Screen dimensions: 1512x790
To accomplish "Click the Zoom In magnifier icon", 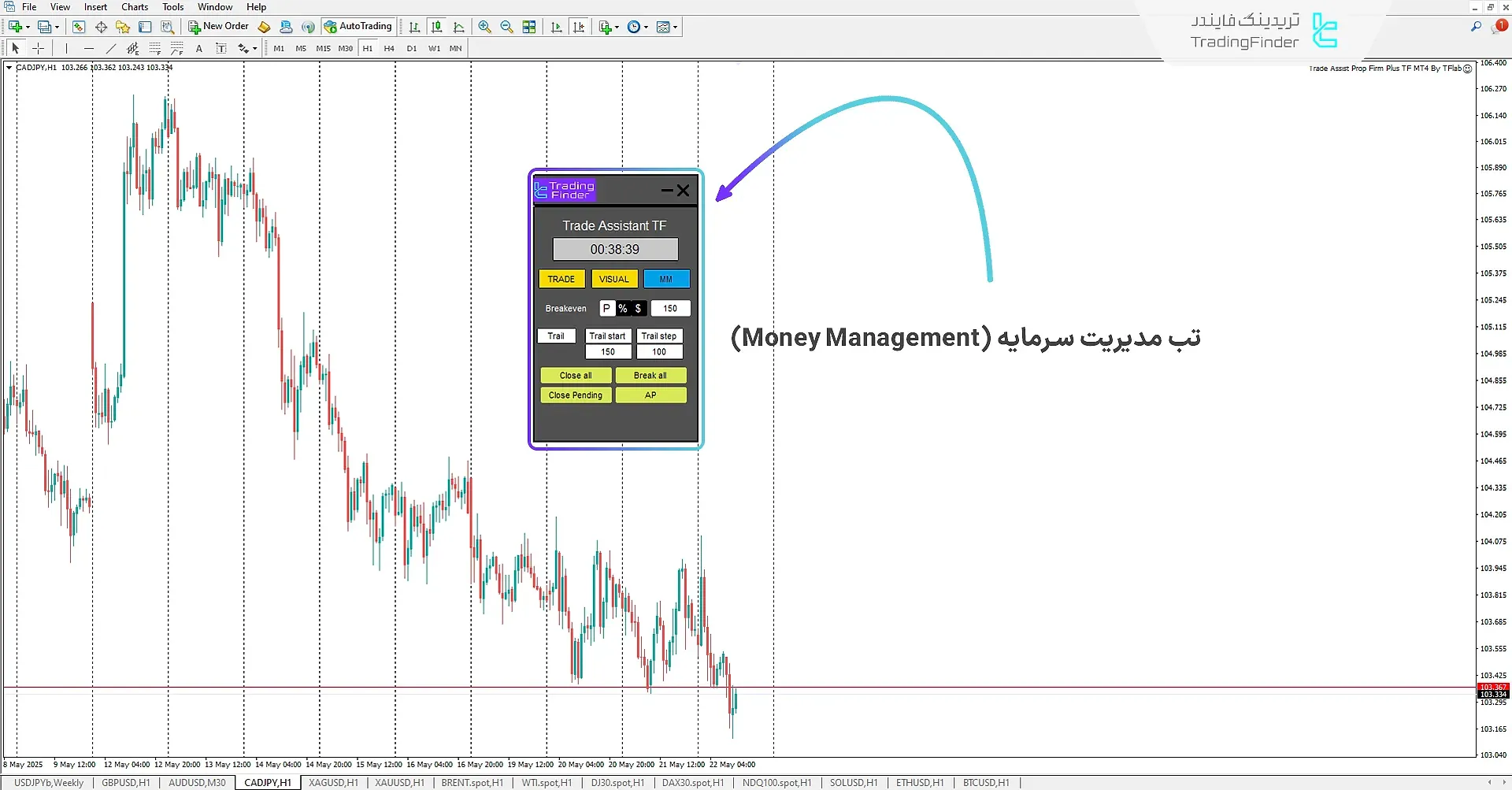I will tap(484, 27).
